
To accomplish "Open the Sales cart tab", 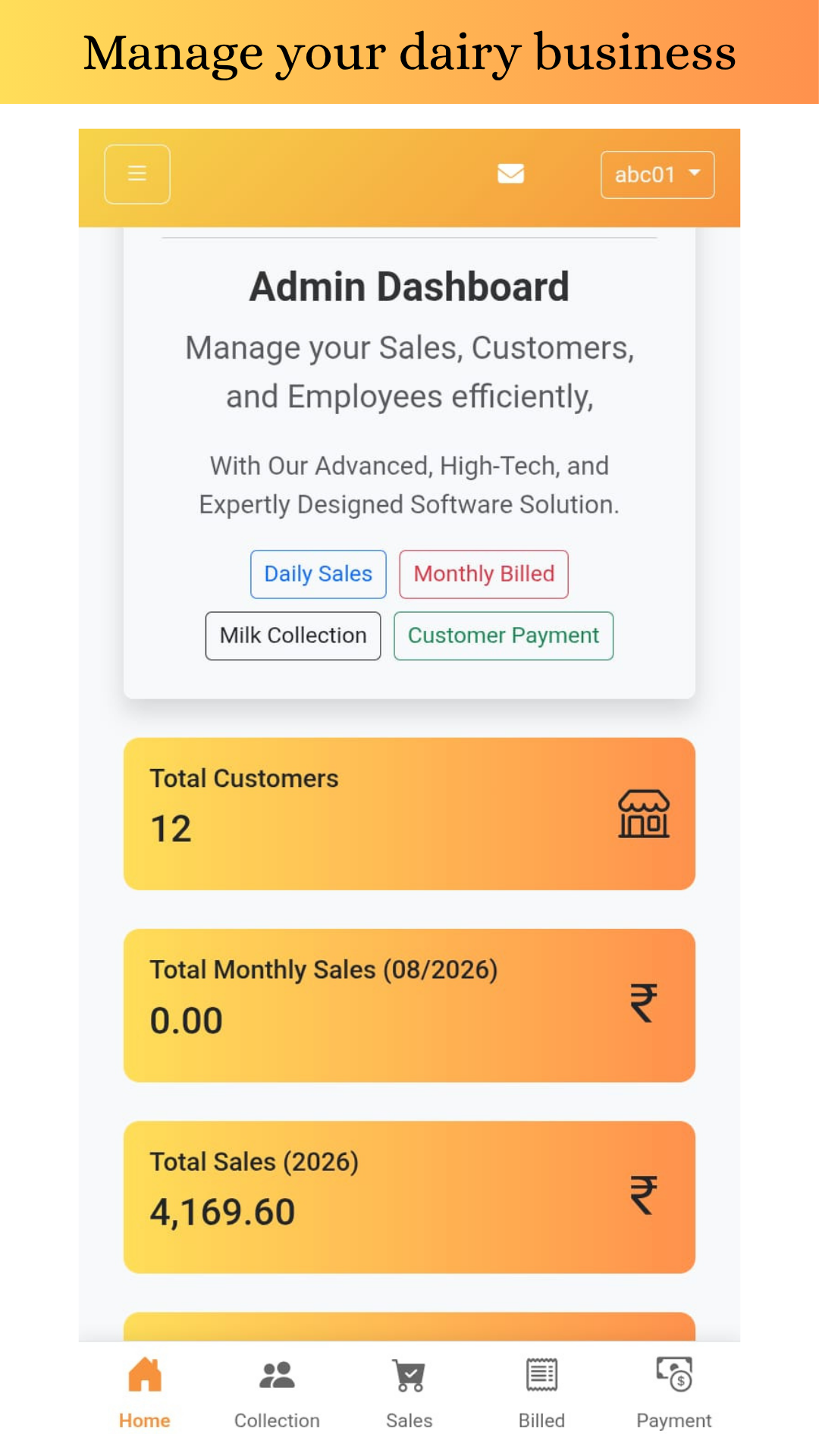I will [409, 1394].
